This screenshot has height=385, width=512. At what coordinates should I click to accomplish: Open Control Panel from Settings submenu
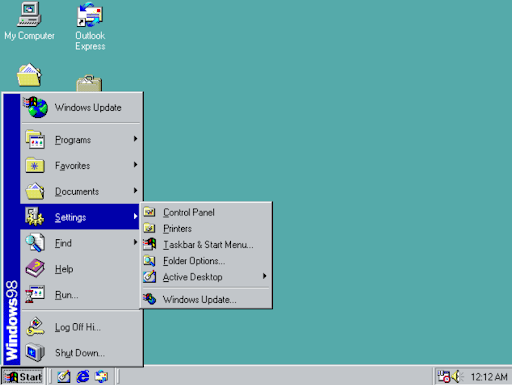pyautogui.click(x=206, y=212)
